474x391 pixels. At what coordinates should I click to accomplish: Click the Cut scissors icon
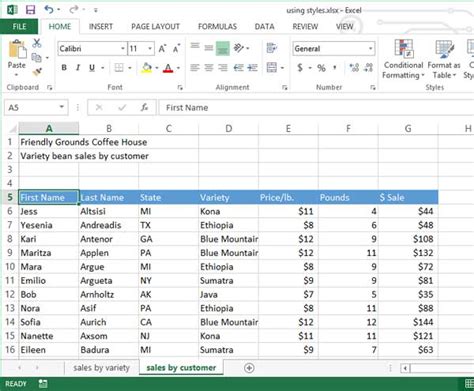point(37,43)
